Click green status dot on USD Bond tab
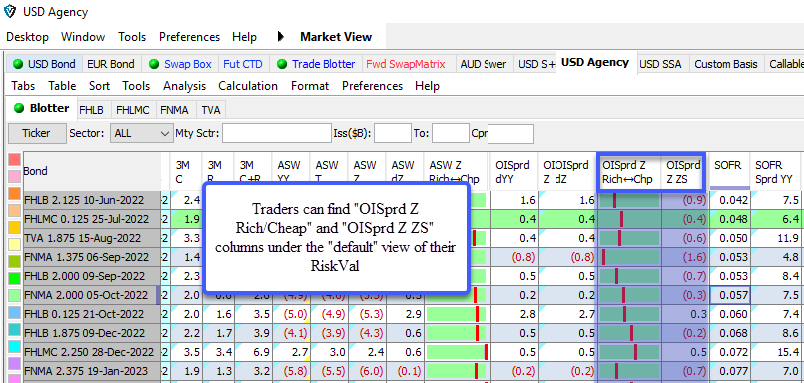This screenshot has height=383, width=804. [x=18, y=65]
